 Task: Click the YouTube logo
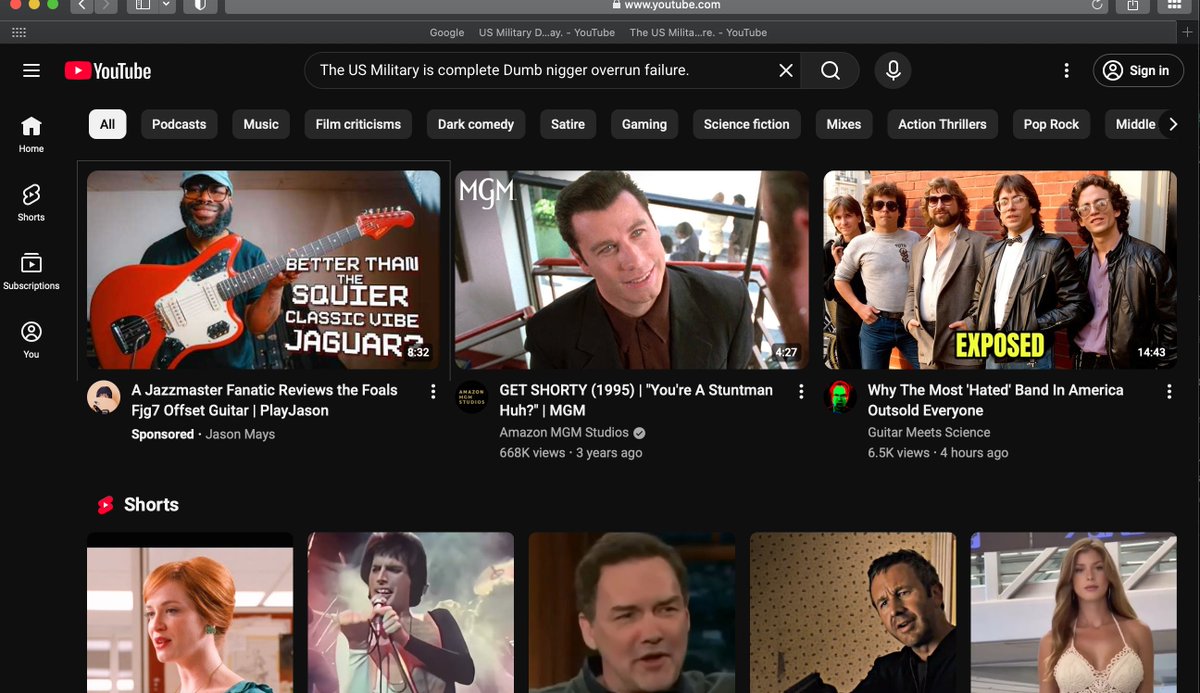108,71
